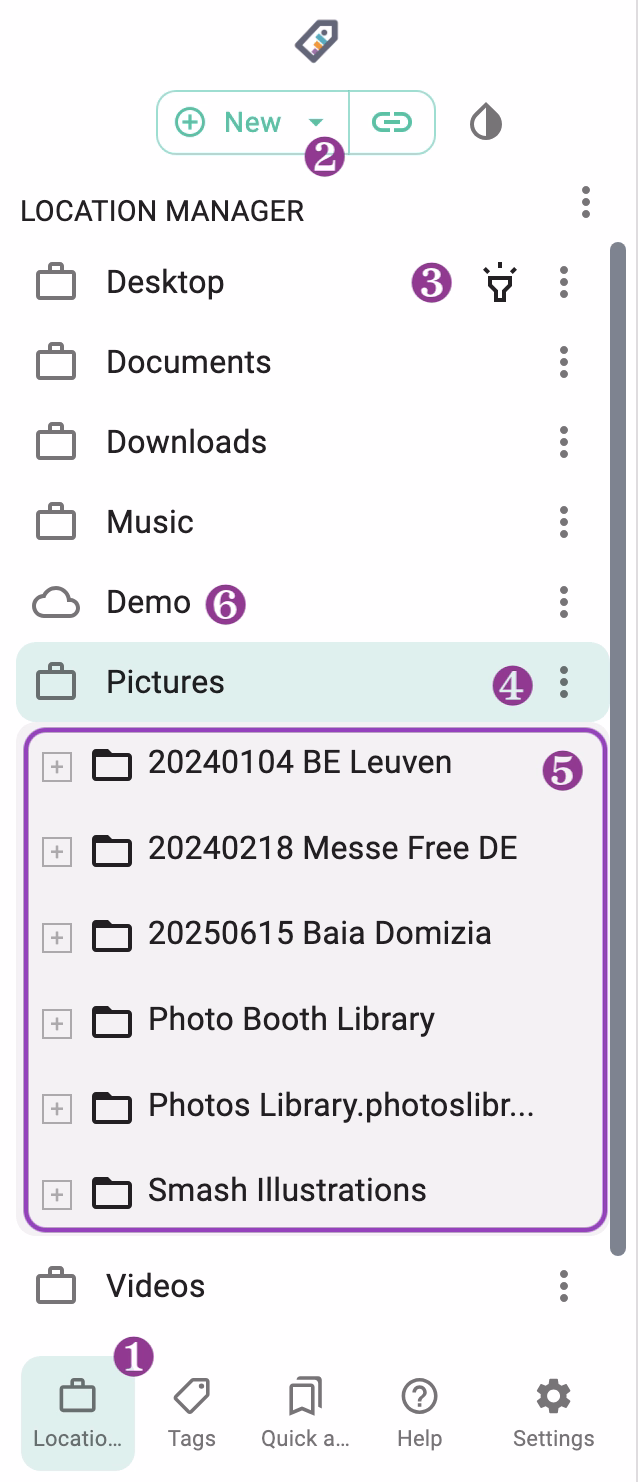Click the TagSpaces logo icon
Screen dimensions: 638x1482
pos(316,42)
